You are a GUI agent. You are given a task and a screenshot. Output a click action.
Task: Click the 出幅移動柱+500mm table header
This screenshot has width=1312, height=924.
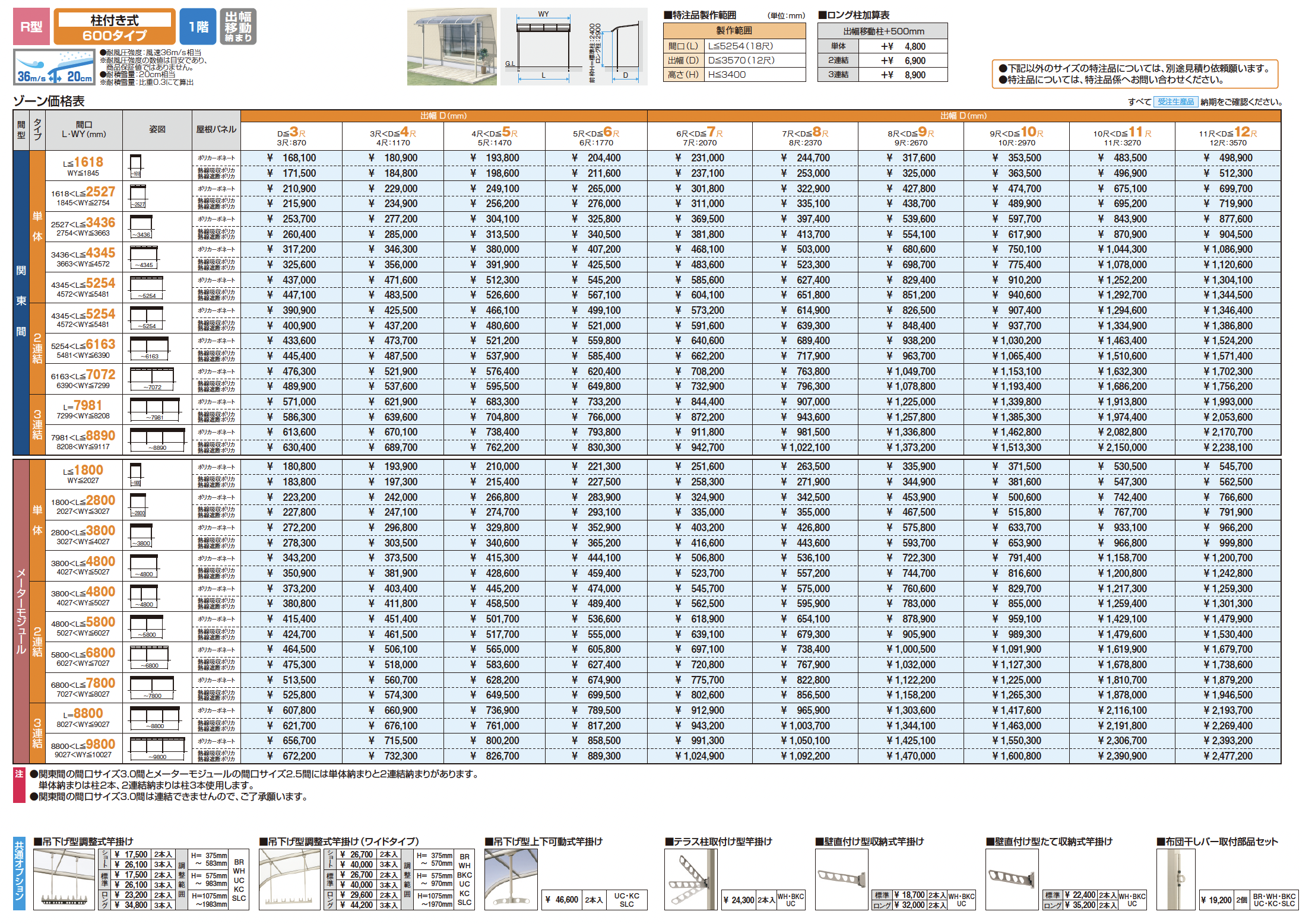(x=883, y=31)
